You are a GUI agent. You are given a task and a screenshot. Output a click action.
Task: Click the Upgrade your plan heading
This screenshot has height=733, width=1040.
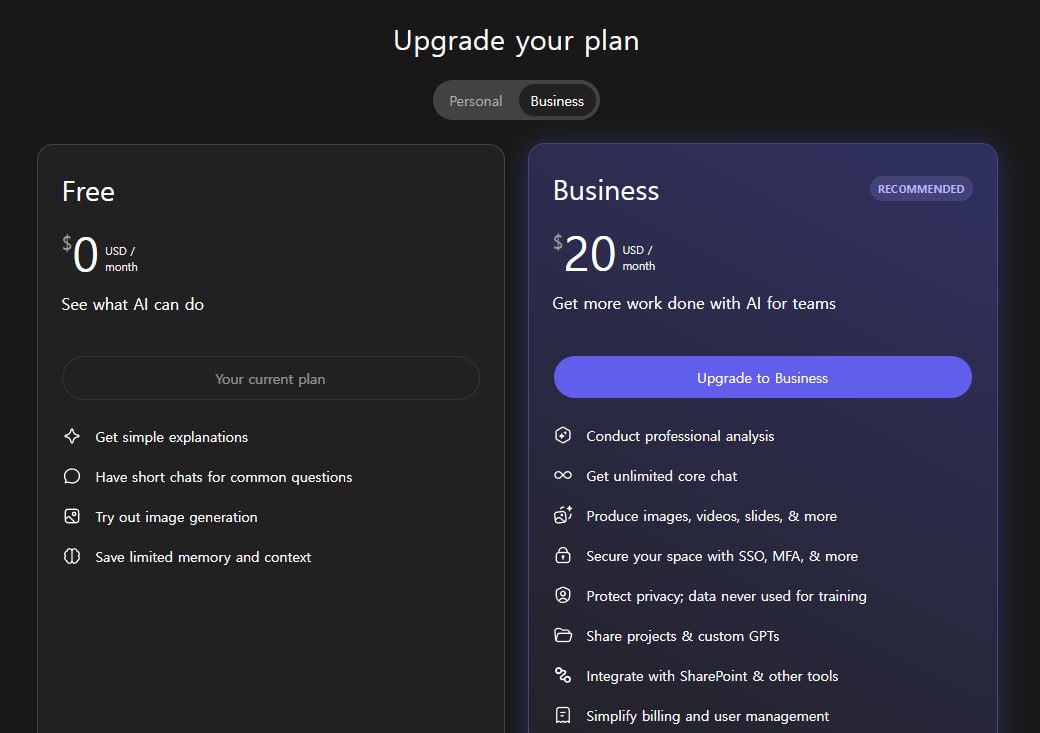pyautogui.click(x=516, y=41)
